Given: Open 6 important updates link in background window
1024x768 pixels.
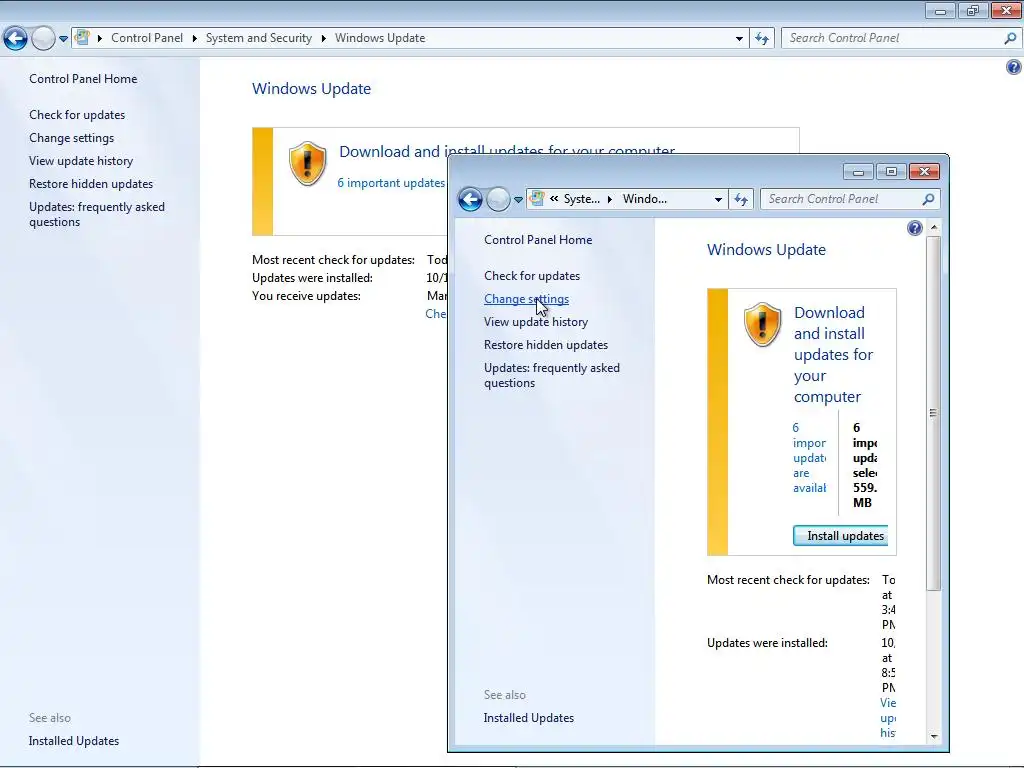Looking at the screenshot, I should 391,183.
